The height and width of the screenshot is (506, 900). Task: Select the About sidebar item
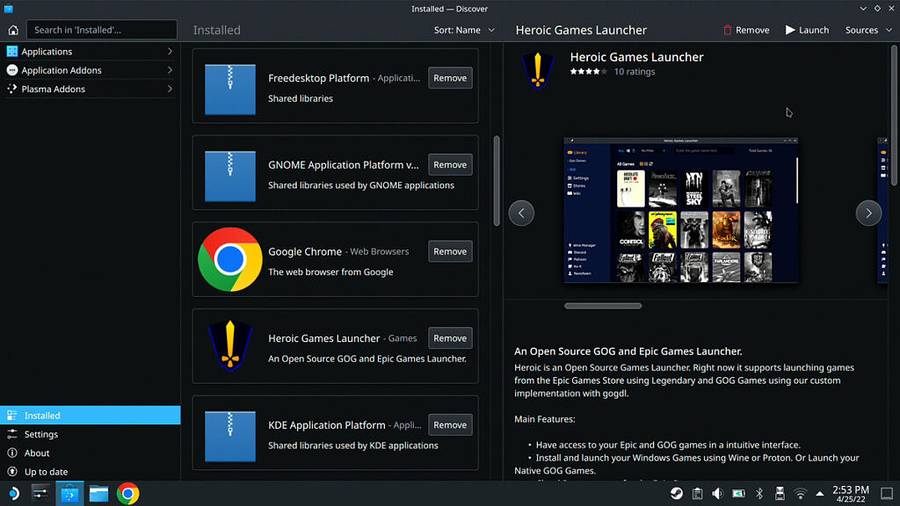[x=37, y=453]
